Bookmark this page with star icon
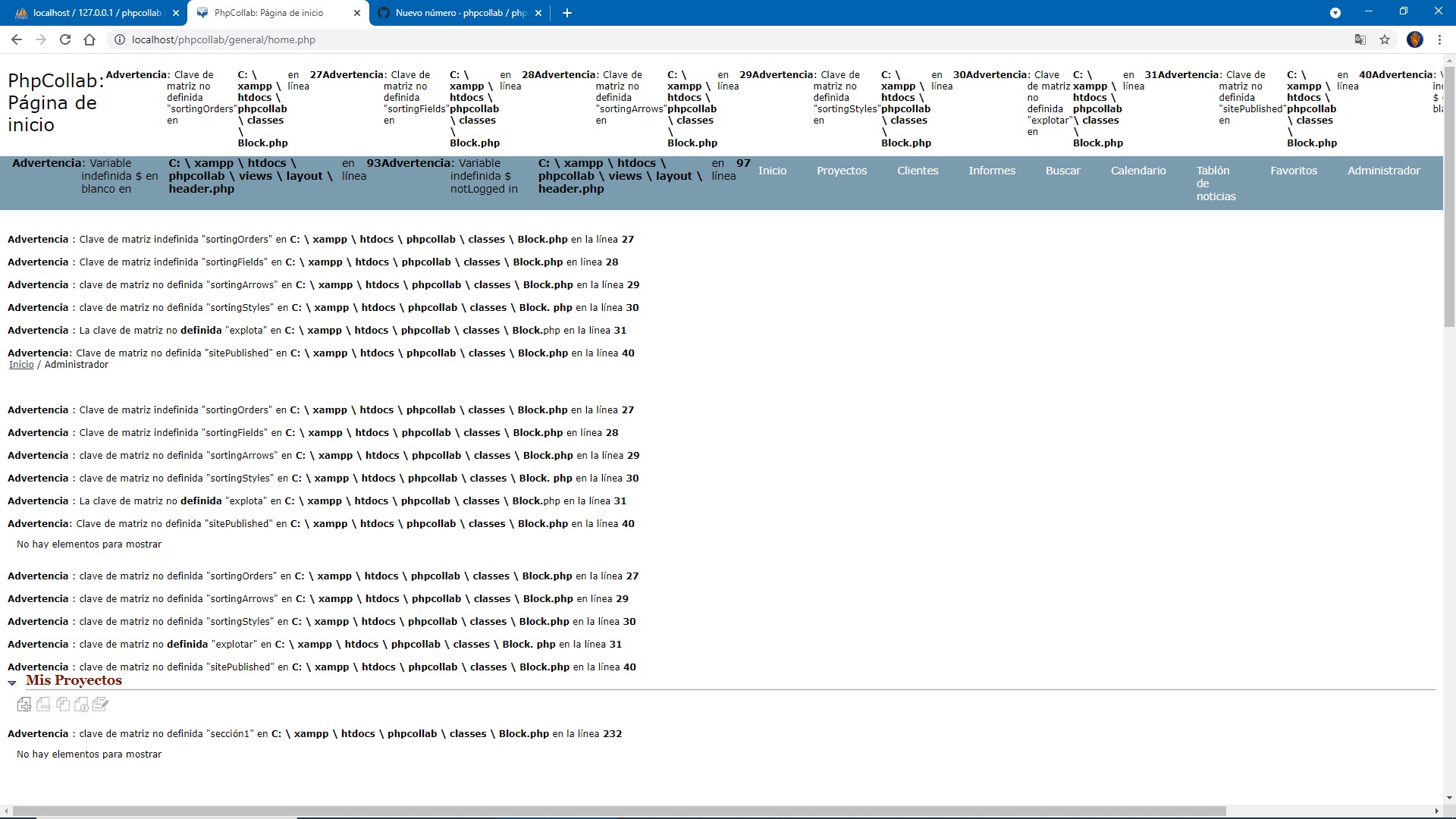1456x819 pixels. (1385, 39)
